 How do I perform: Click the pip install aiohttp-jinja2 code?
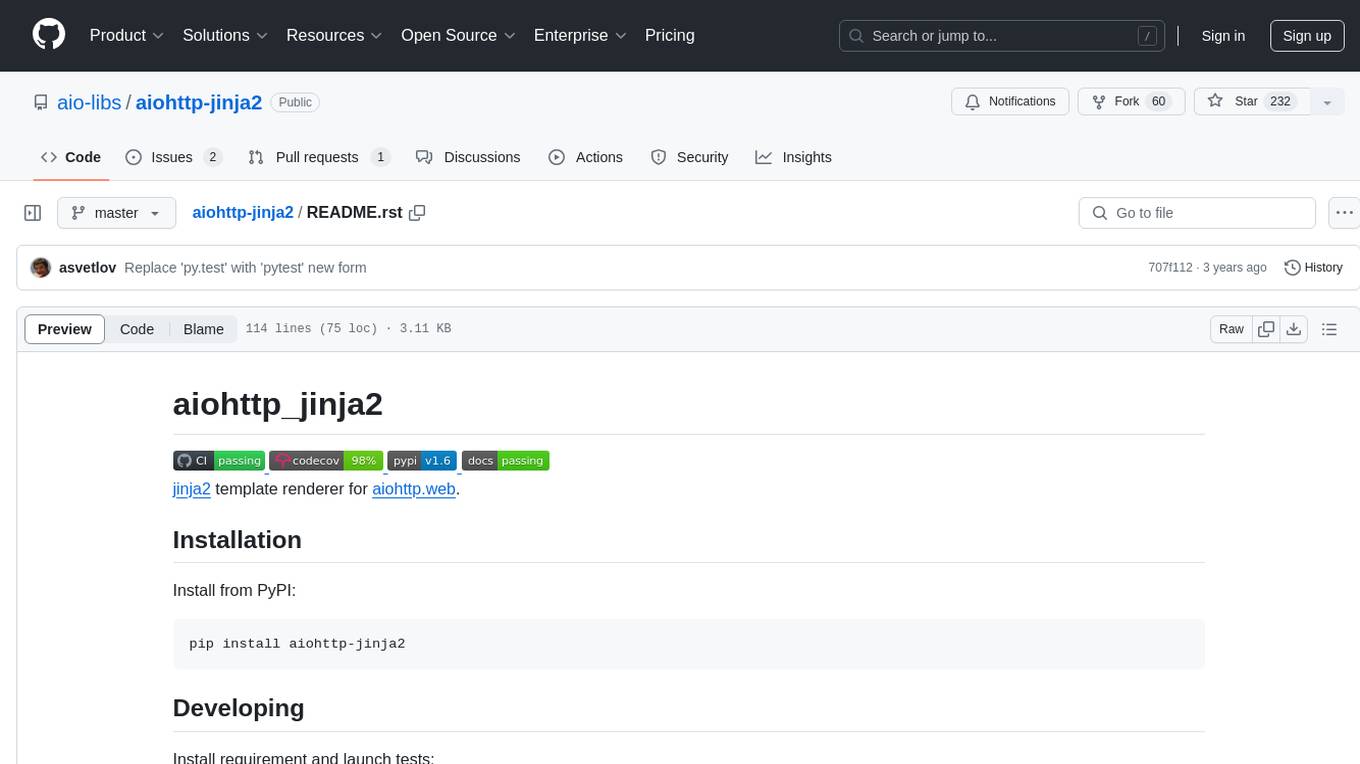tap(297, 644)
